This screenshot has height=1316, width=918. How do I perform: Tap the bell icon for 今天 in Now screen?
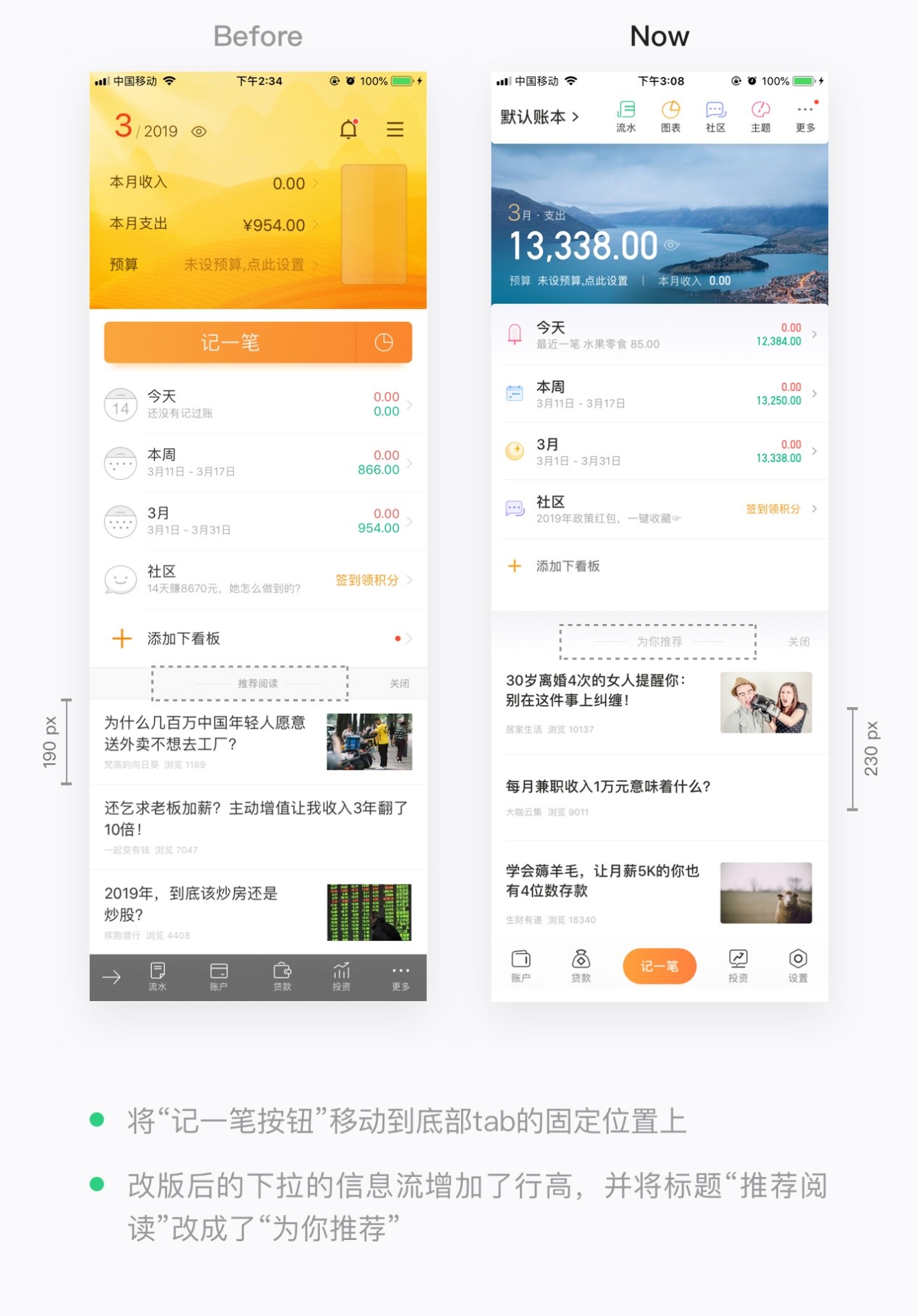click(x=514, y=334)
